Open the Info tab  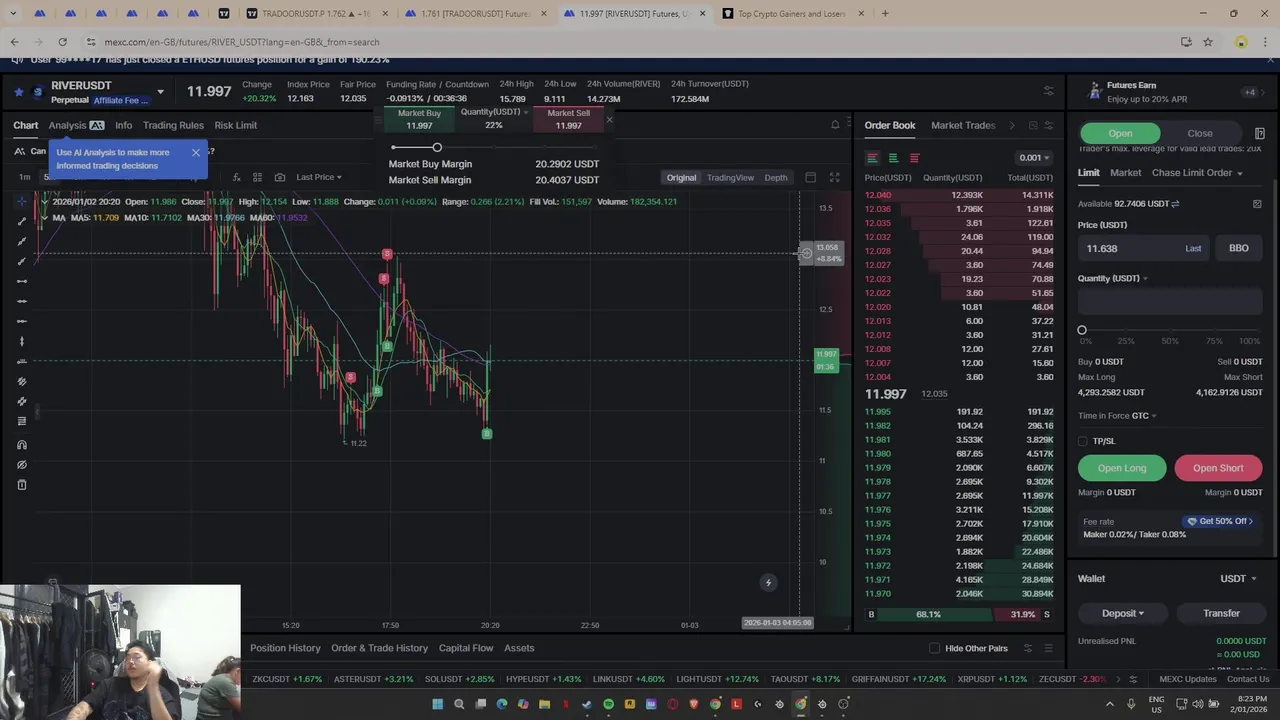coord(123,125)
